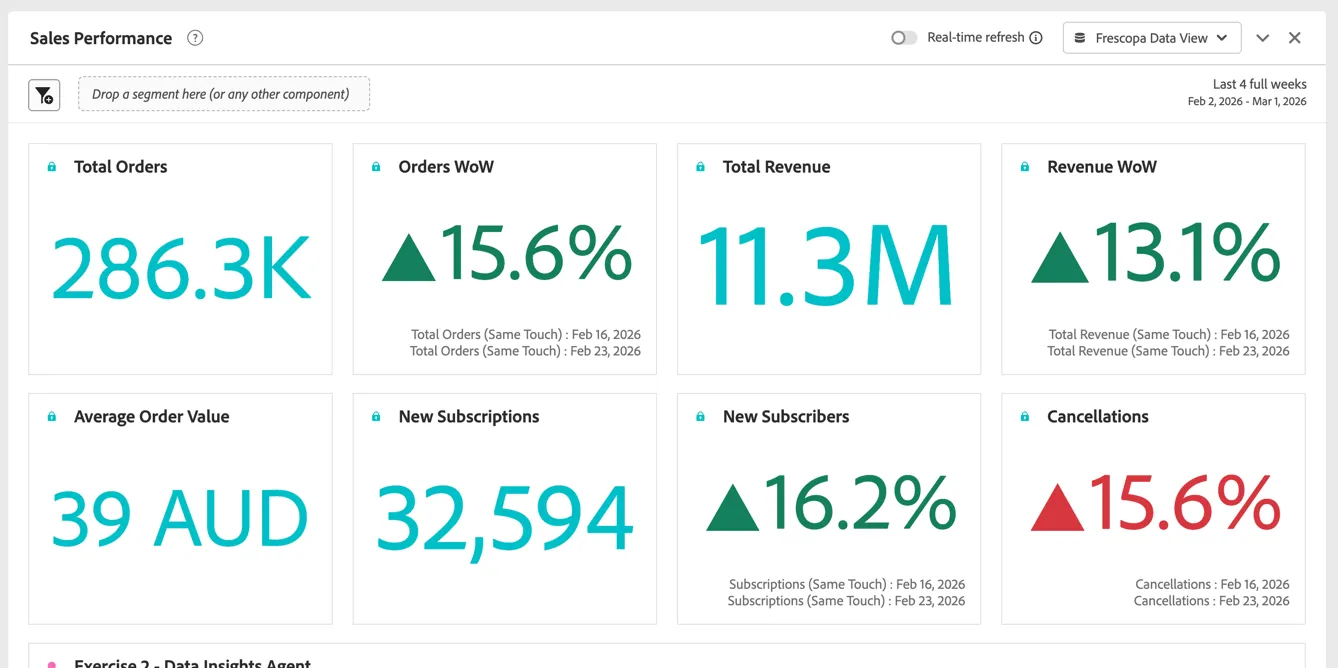Select the Average Order Value card title
This screenshot has height=668, width=1338.
tap(152, 417)
